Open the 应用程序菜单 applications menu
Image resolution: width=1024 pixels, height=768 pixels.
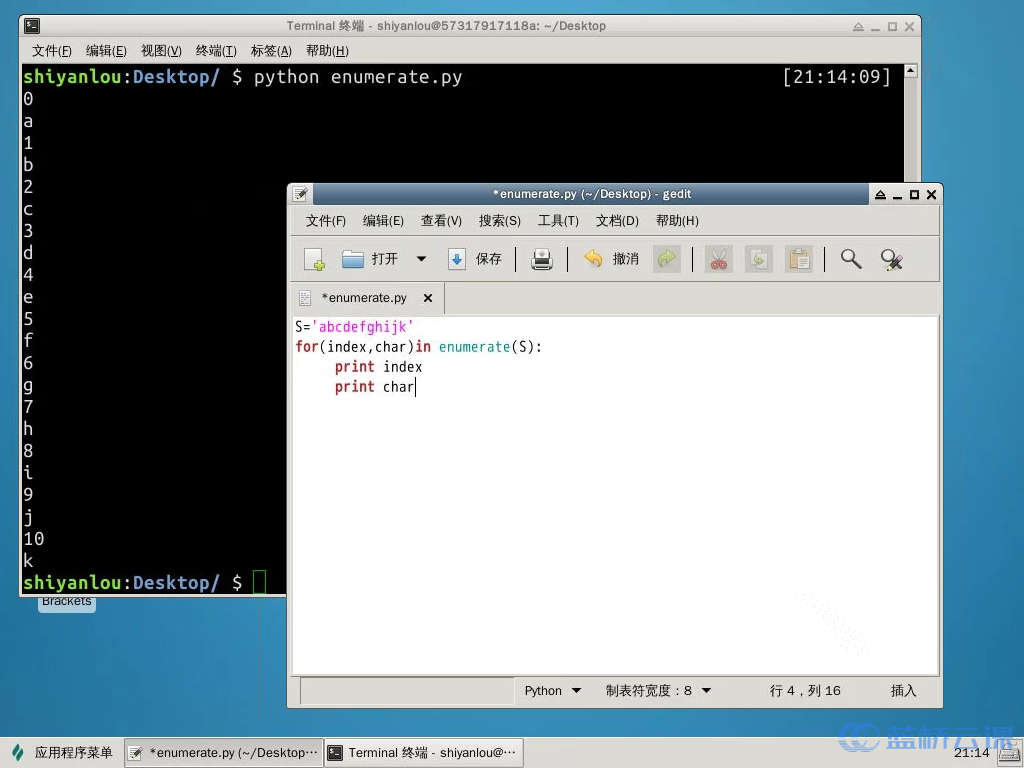tap(63, 752)
